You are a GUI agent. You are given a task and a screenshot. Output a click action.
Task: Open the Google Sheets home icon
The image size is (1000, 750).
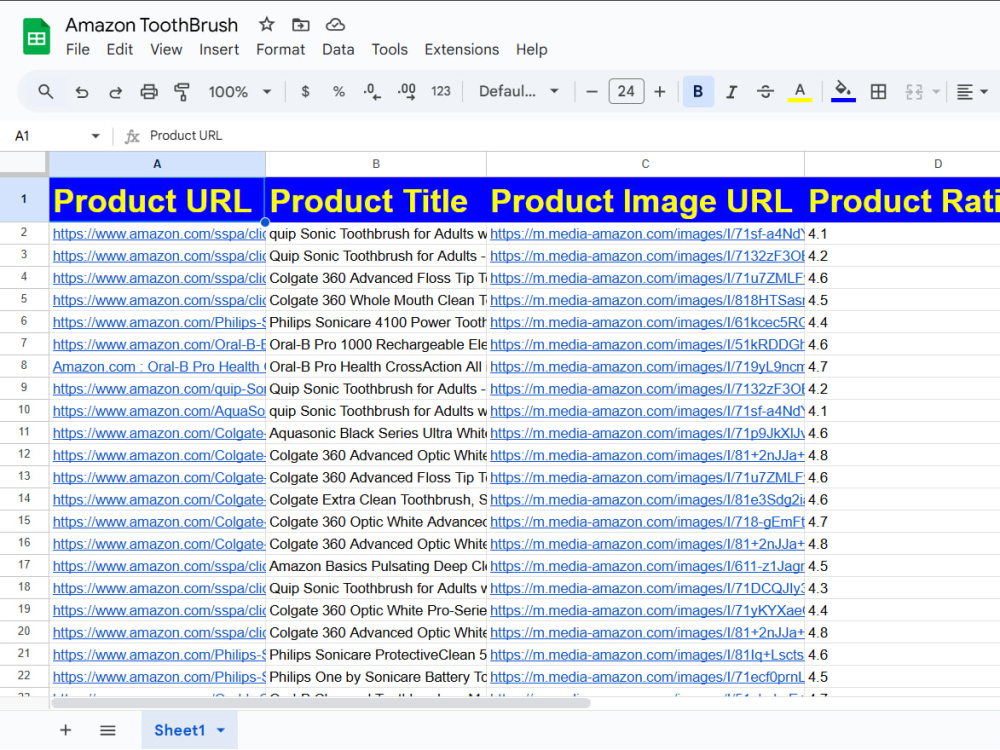tap(36, 37)
